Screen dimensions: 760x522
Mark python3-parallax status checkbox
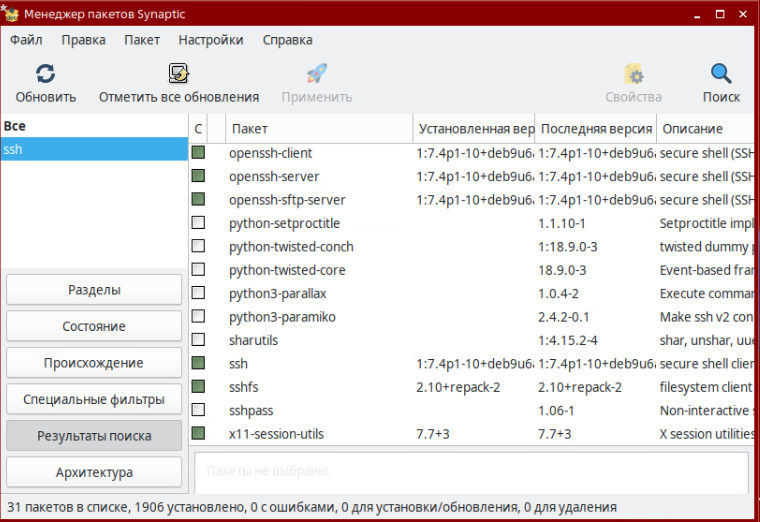click(x=198, y=293)
